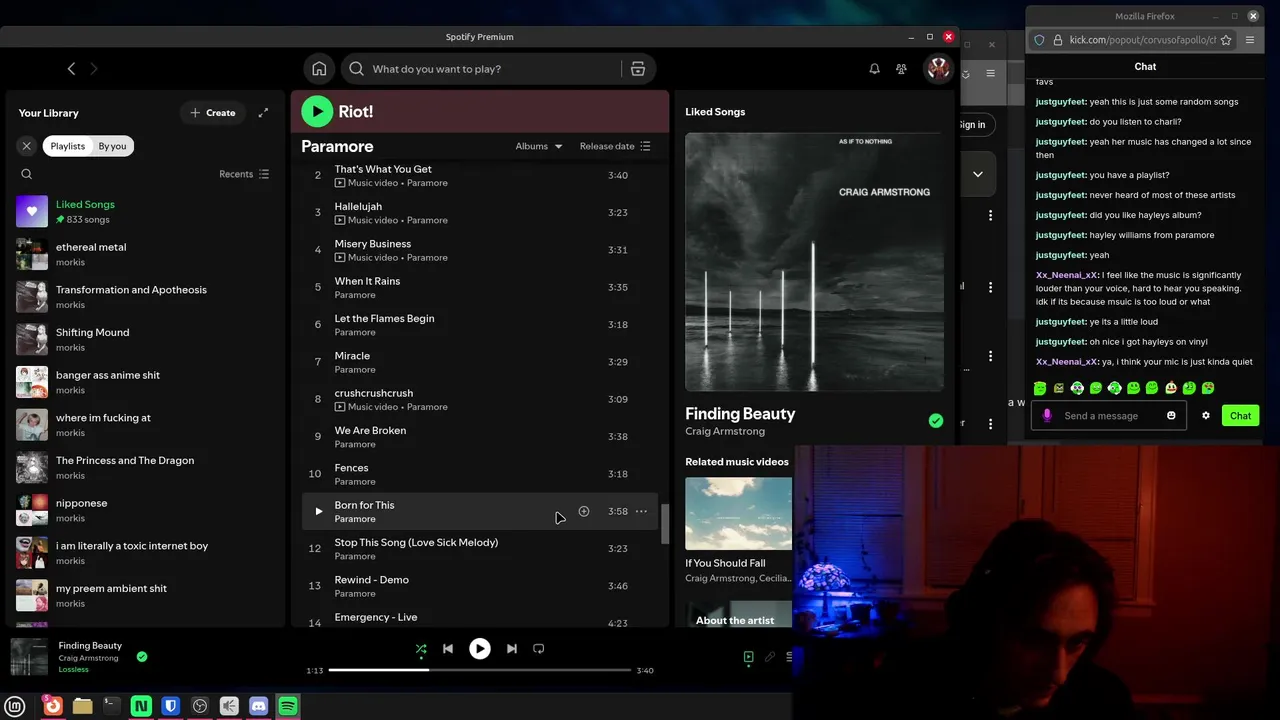The height and width of the screenshot is (720, 1280).
Task: Open the Browse icon in search bar
Action: point(638,69)
